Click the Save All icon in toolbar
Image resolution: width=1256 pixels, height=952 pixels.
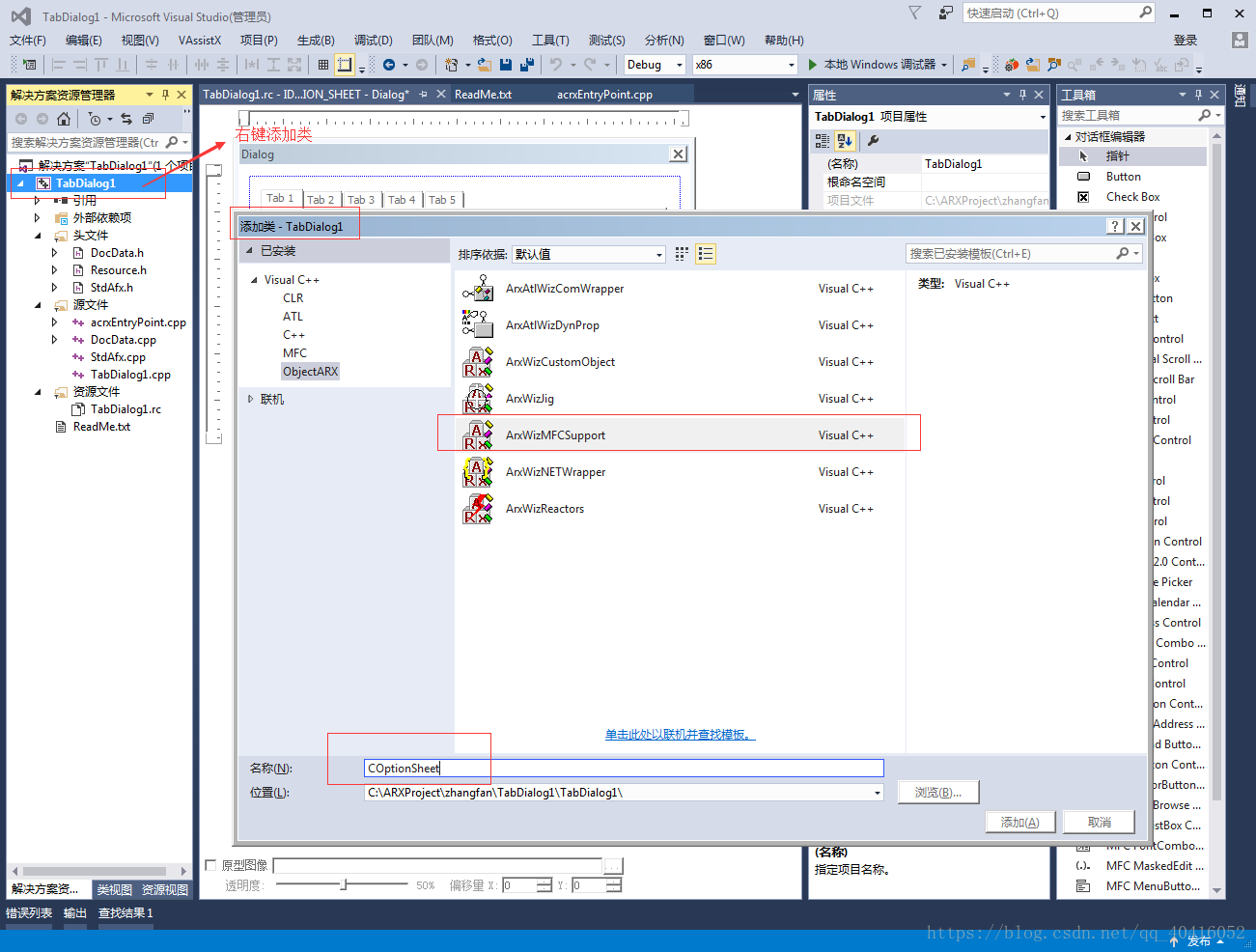coord(527,65)
